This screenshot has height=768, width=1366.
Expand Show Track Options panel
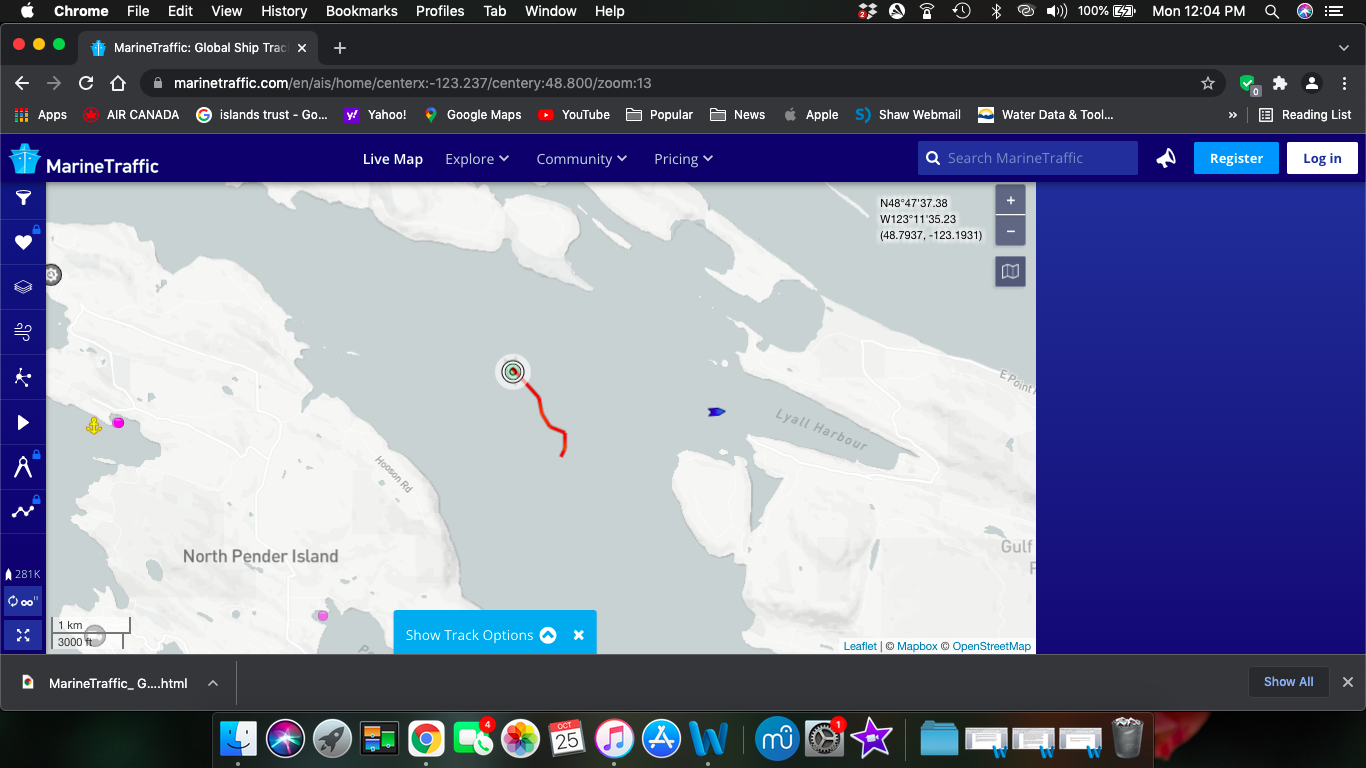pyautogui.click(x=480, y=635)
